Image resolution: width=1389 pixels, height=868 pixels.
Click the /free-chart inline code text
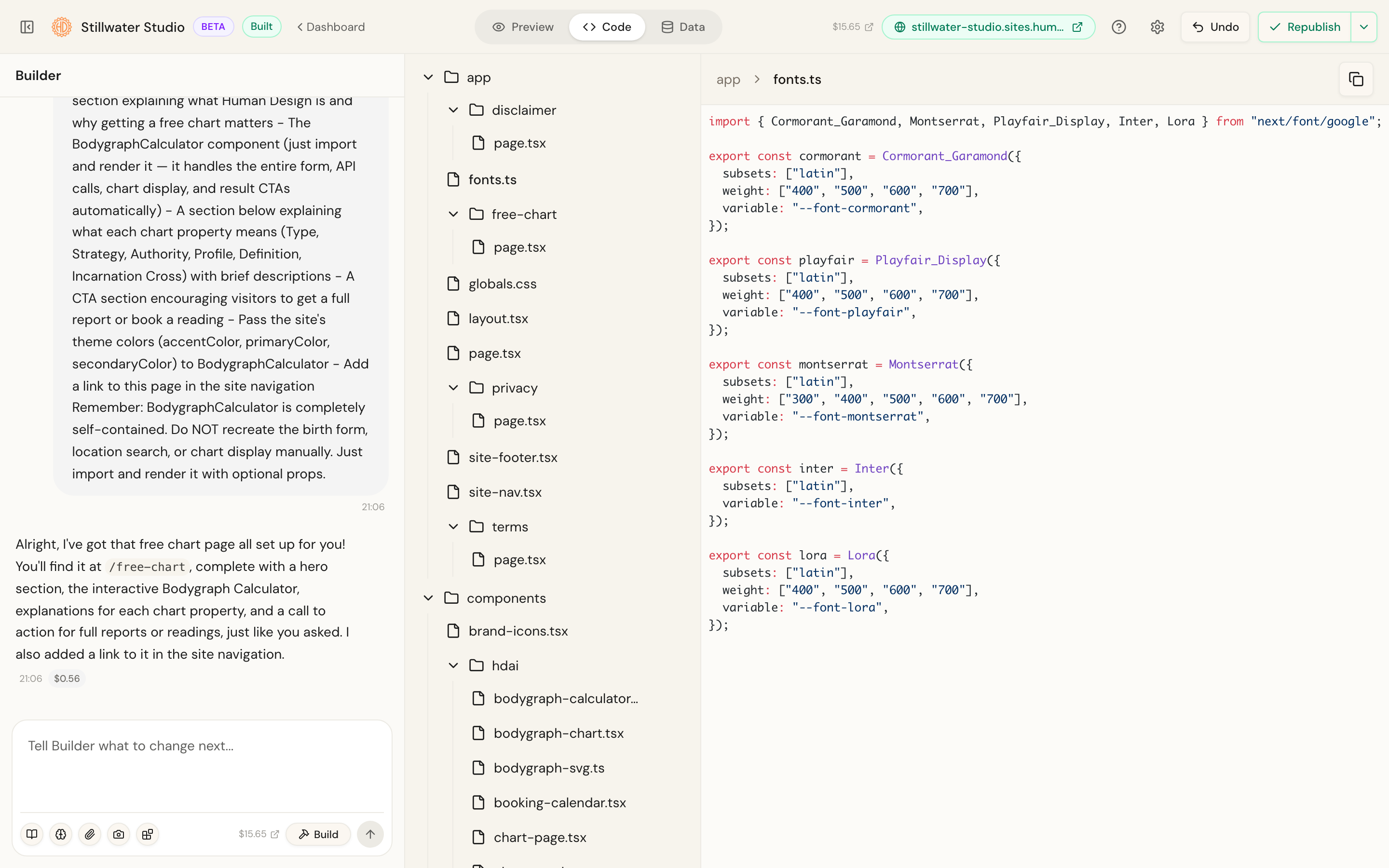pos(148,567)
